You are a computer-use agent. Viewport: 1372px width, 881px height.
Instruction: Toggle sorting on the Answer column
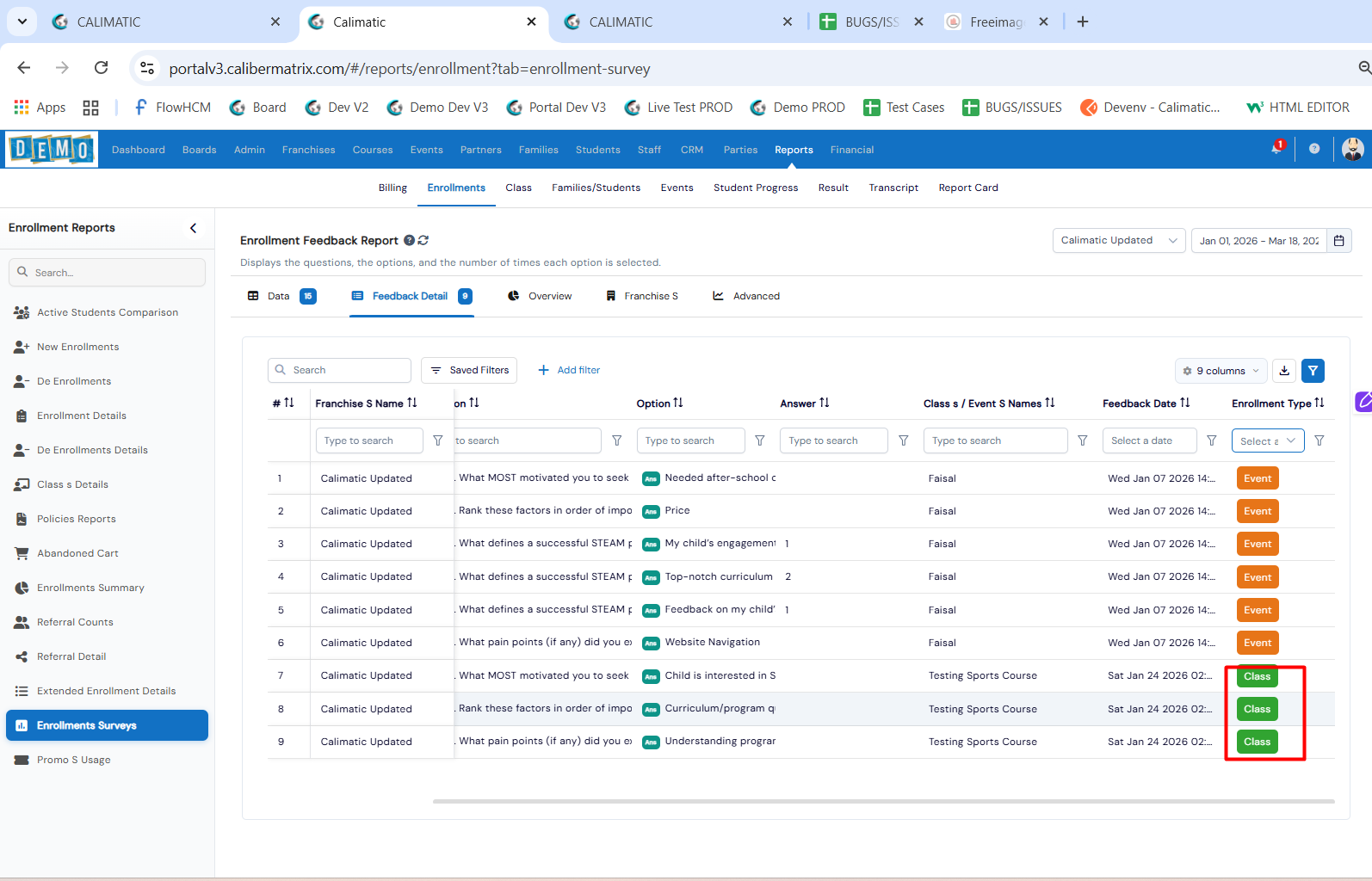(x=825, y=403)
